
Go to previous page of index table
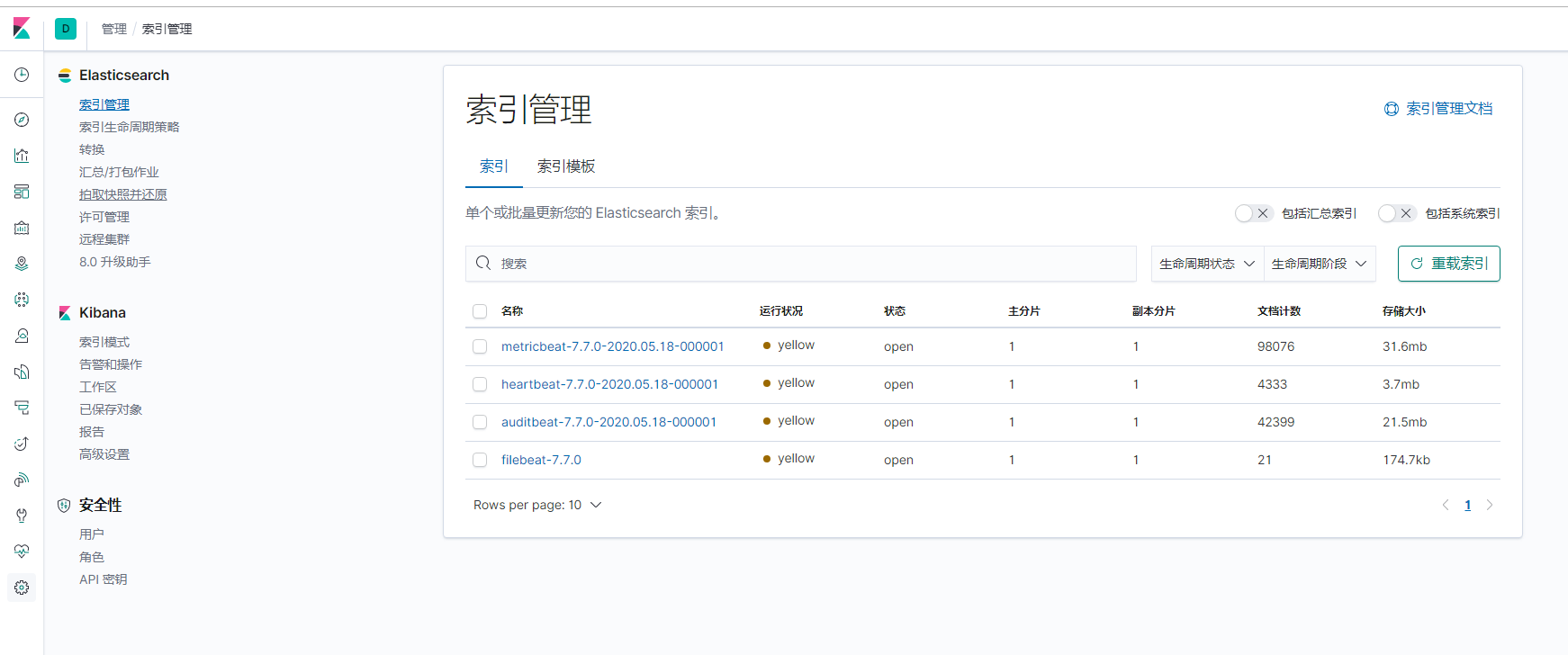pos(1446,505)
